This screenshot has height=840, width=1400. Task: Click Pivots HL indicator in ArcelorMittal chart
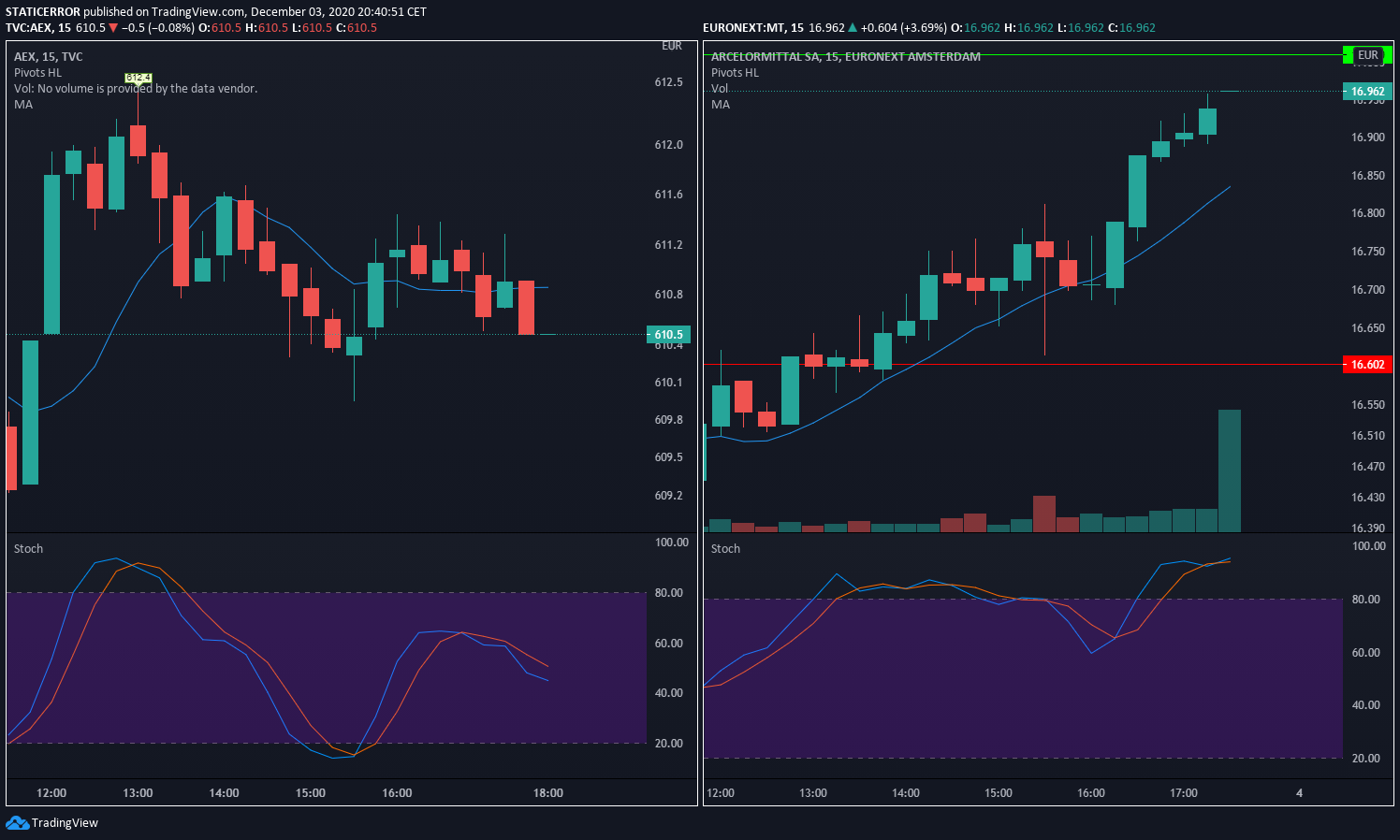(735, 73)
